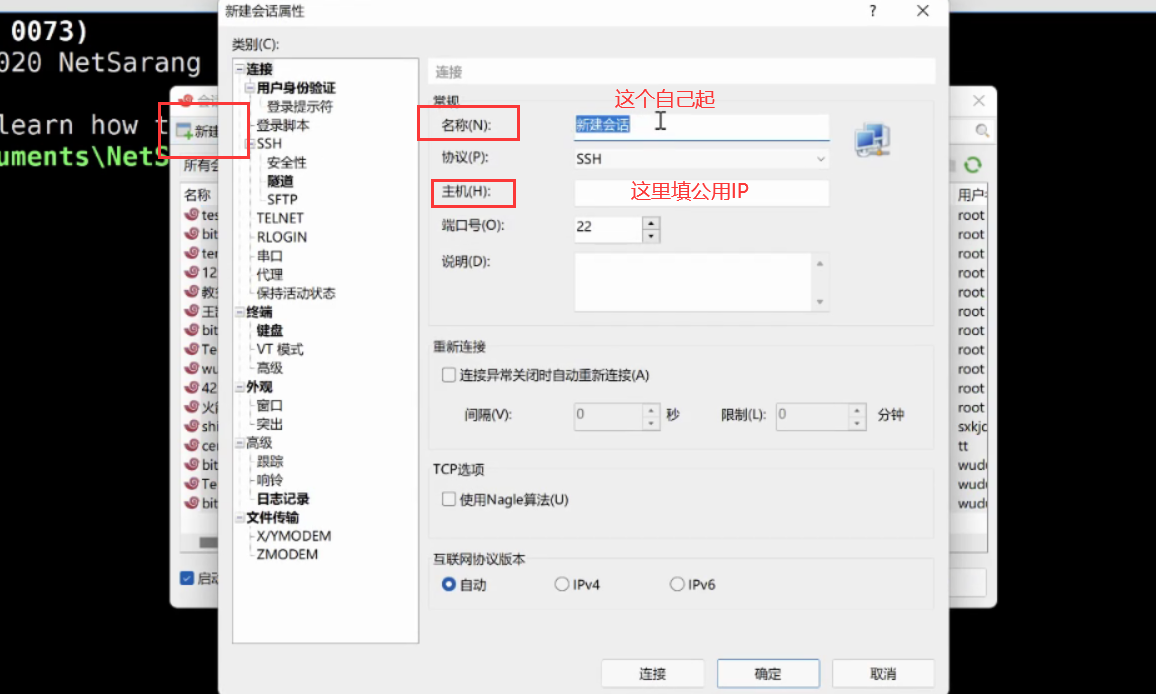The image size is (1156, 694).
Task: Select the IPv4 radio button
Action: pos(562,584)
